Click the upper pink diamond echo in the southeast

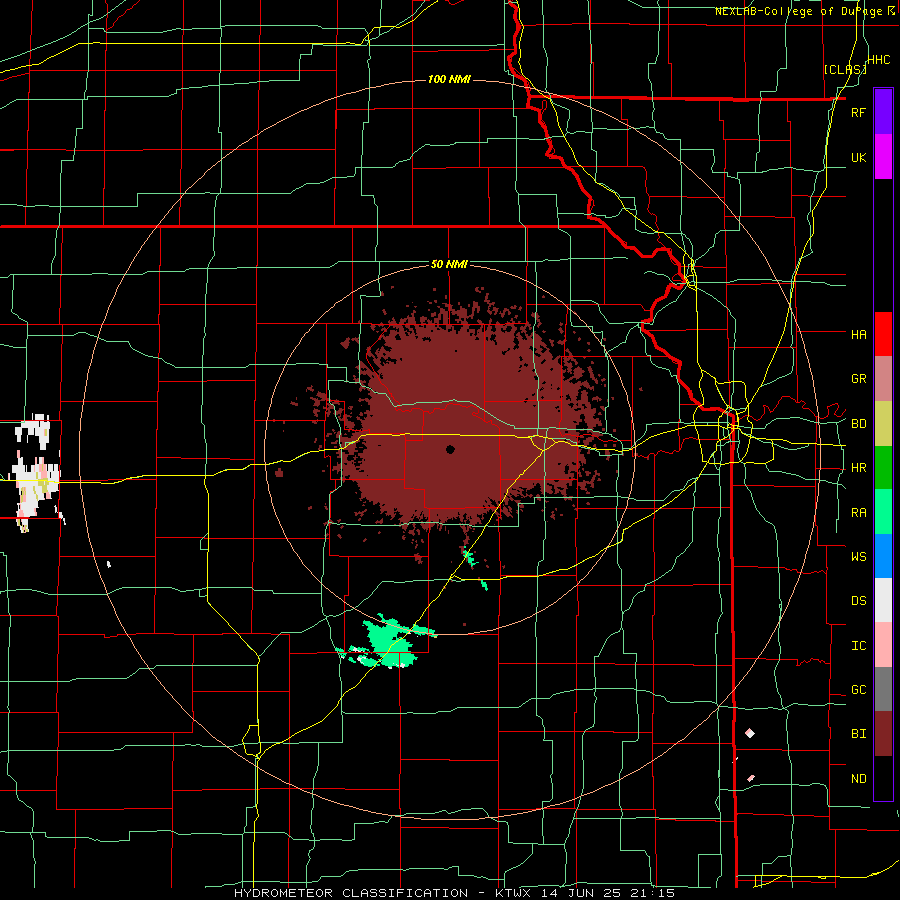(750, 733)
